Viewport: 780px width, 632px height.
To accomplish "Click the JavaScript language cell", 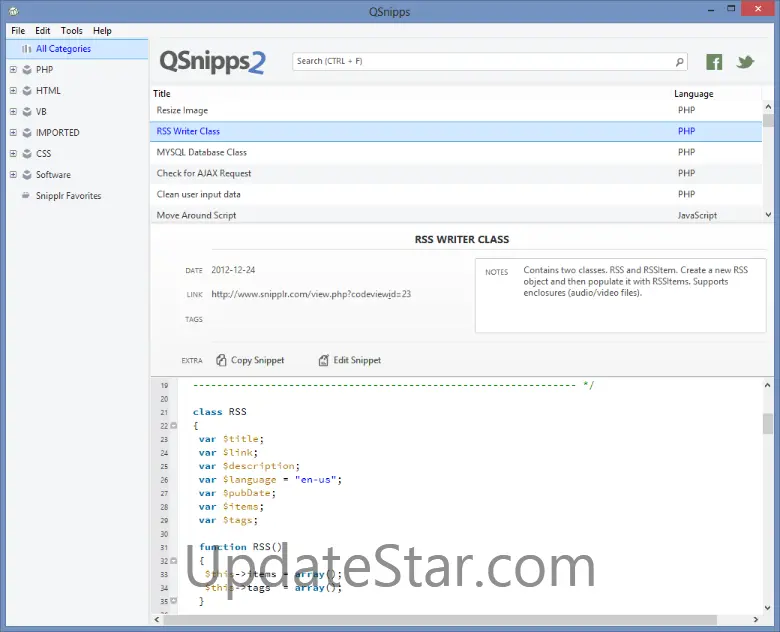I will pyautogui.click(x=697, y=215).
